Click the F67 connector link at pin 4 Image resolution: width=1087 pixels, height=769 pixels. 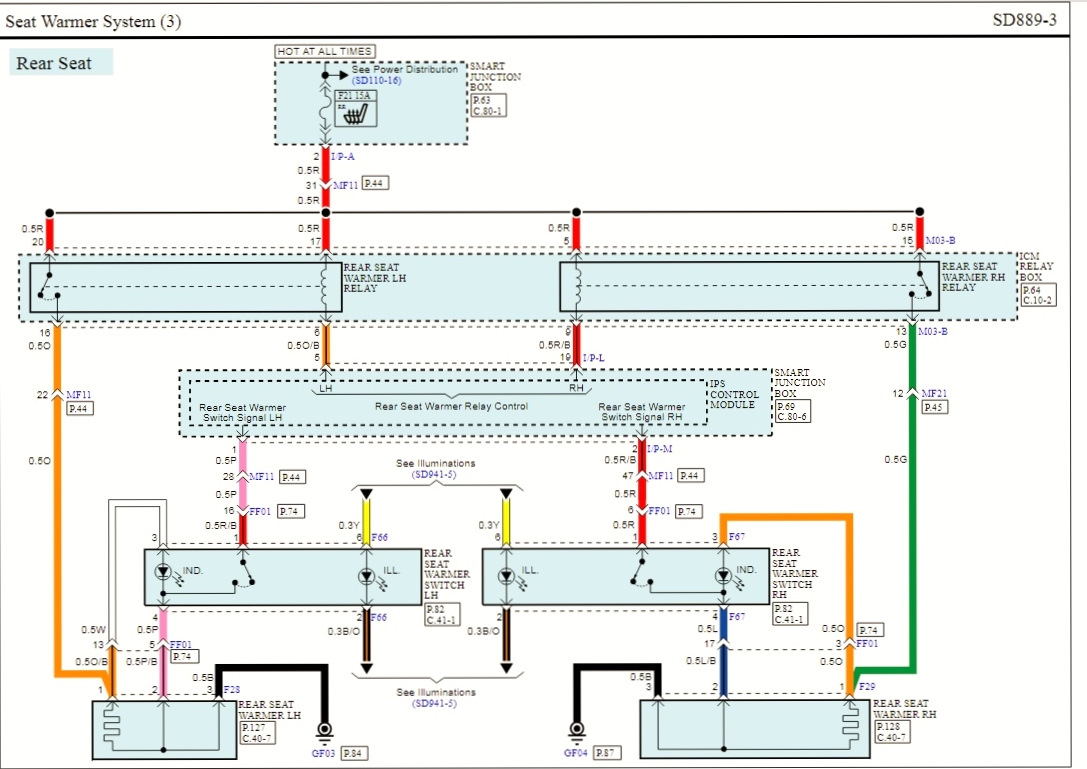[737, 616]
